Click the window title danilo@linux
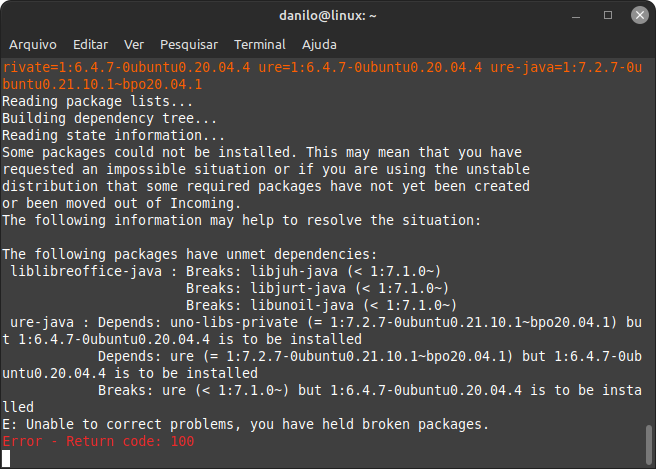 coord(328,16)
